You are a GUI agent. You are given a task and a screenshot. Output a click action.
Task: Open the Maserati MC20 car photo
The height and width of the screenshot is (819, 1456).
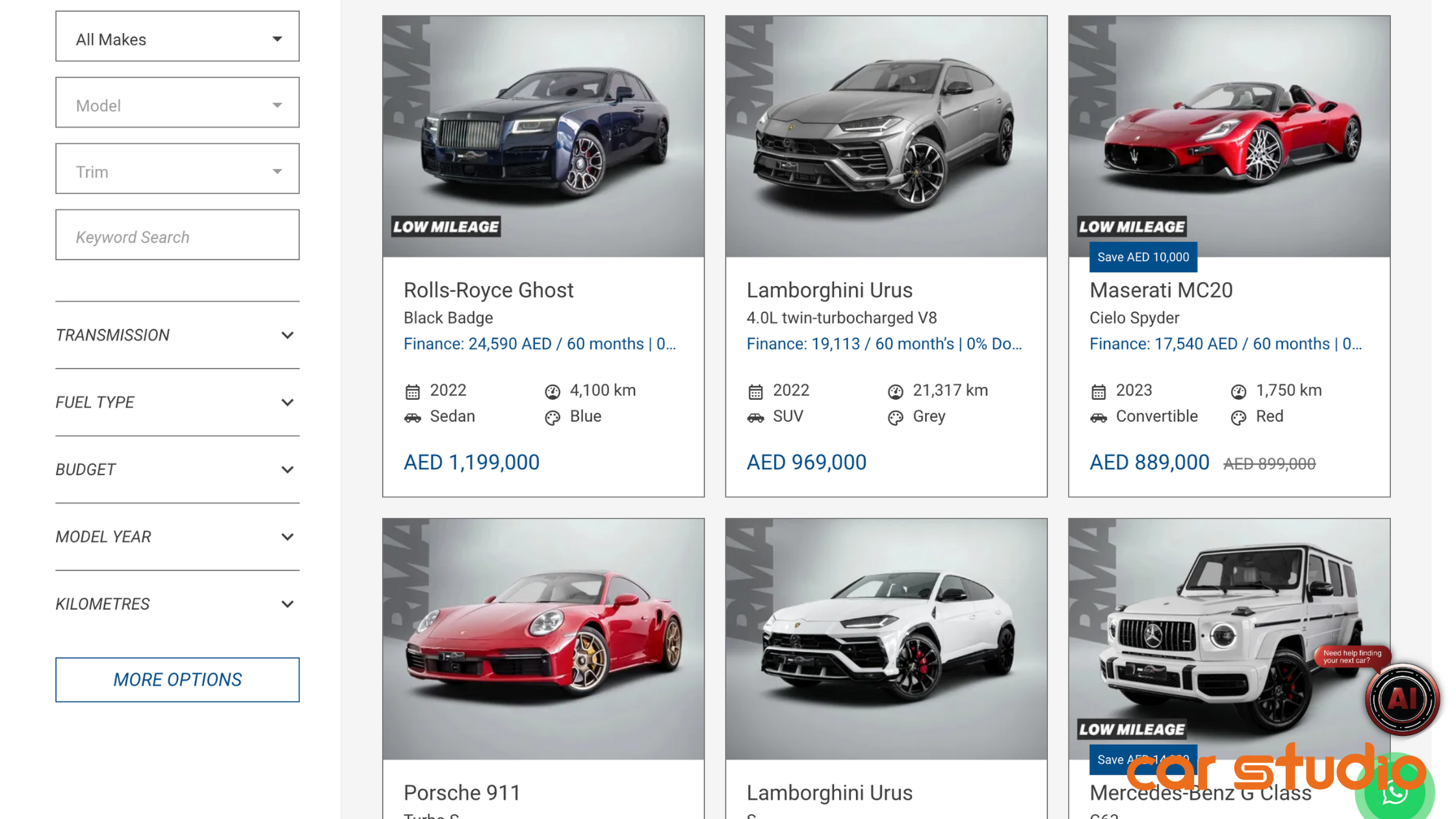[x=1228, y=136]
